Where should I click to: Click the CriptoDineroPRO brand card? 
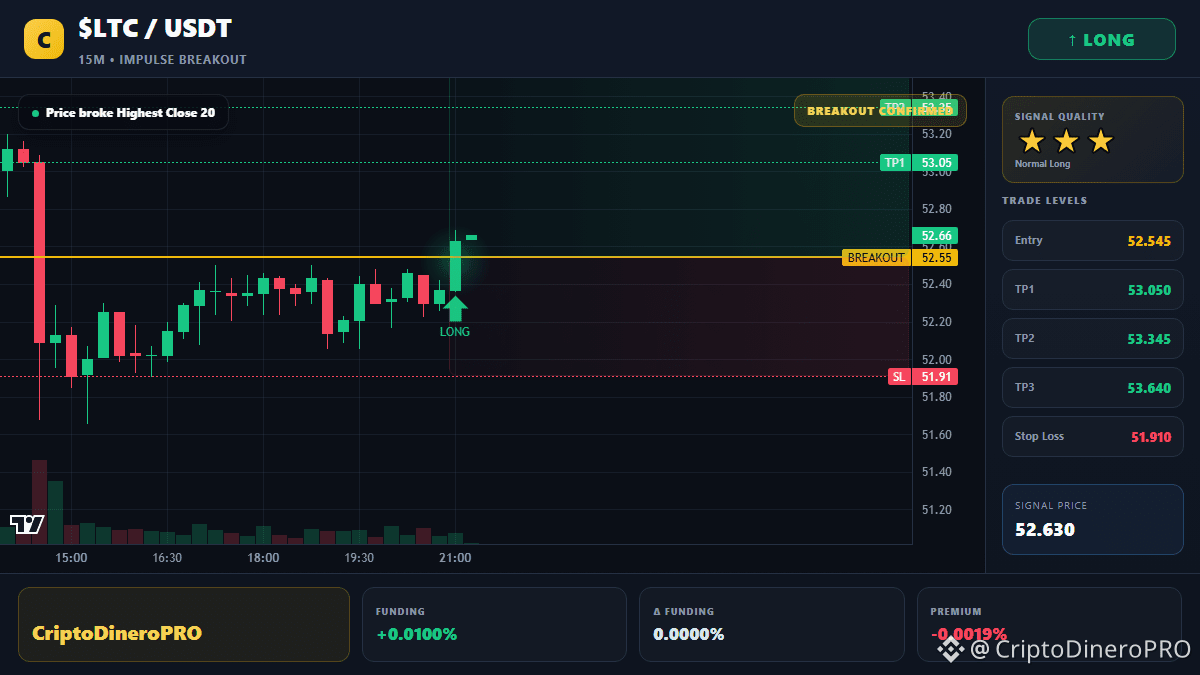pos(184,624)
